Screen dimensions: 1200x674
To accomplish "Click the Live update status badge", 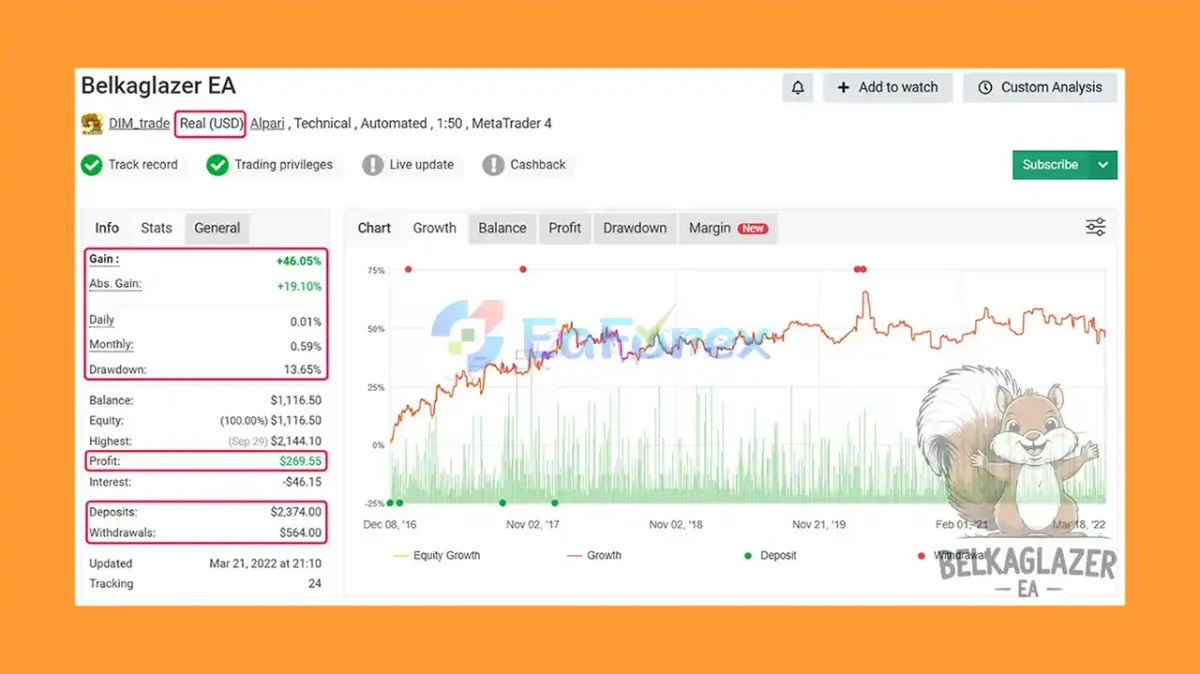I will pyautogui.click(x=409, y=165).
